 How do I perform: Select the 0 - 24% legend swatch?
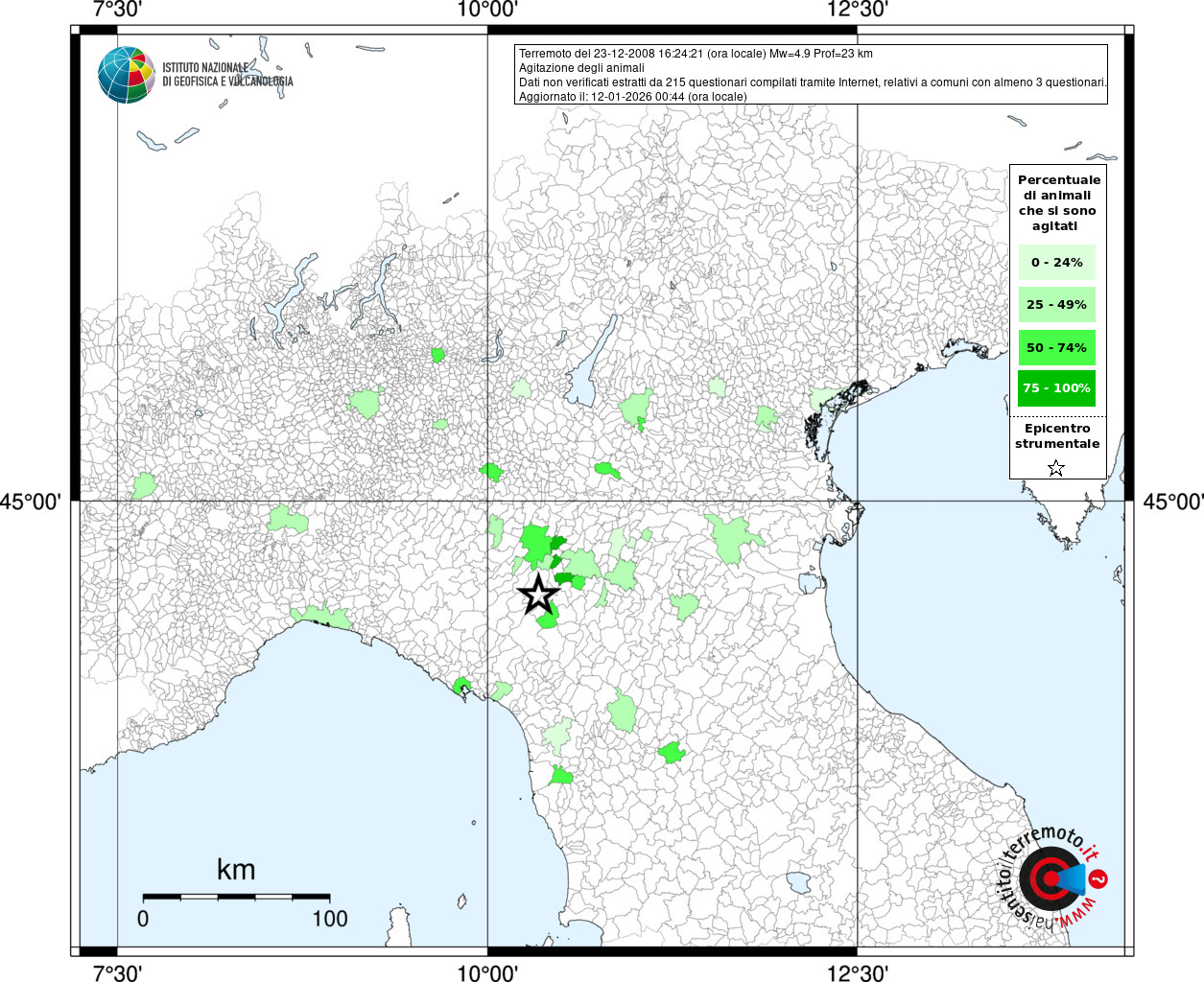(x=1057, y=262)
